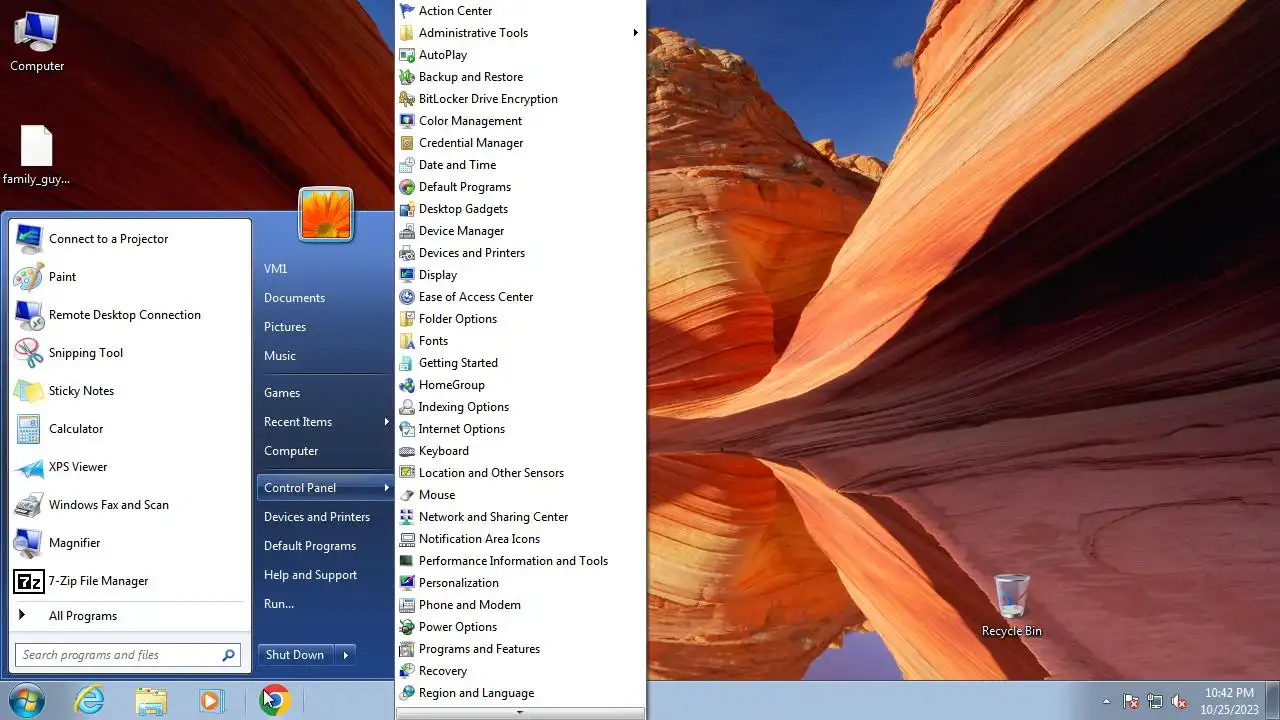Click the muted volume tray icon
The width and height of the screenshot is (1280, 720).
1179,701
